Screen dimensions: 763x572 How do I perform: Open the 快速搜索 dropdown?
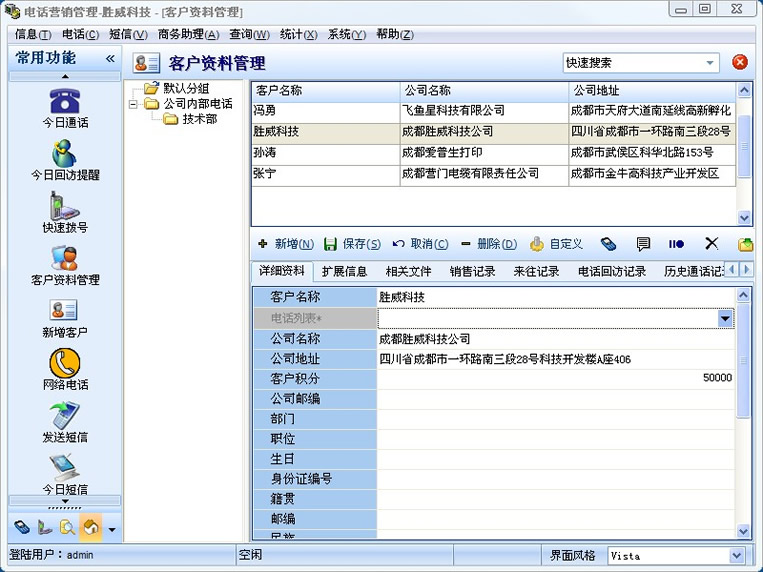click(711, 62)
